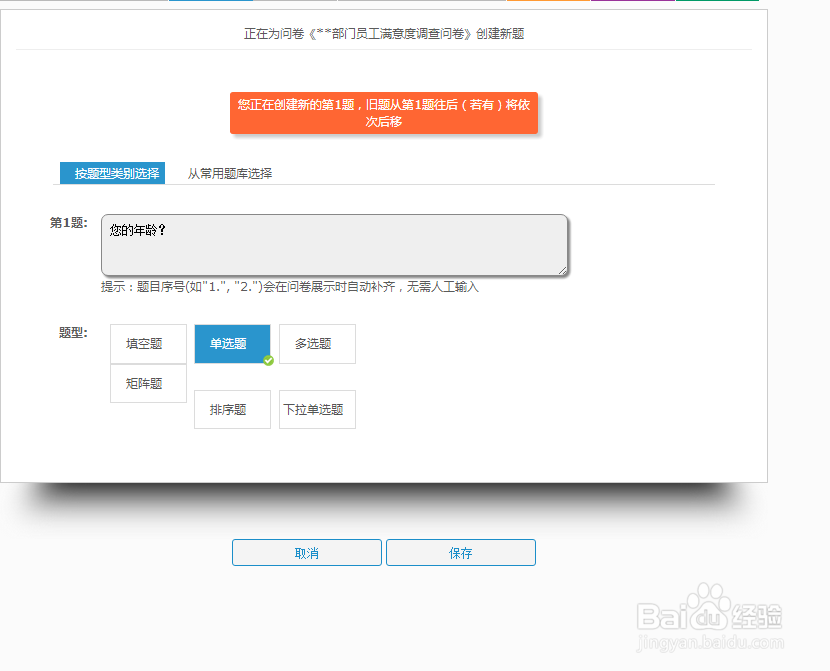Click the 保存 (Save) button

pos(460,552)
